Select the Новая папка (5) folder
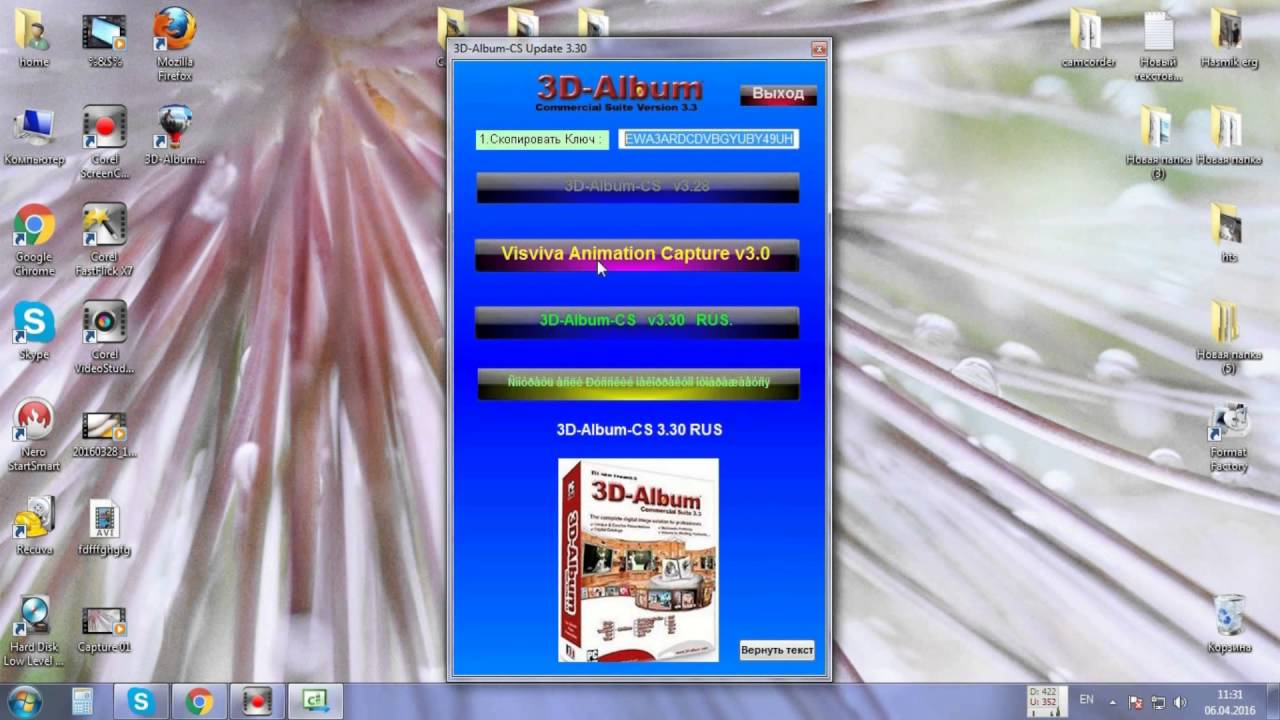This screenshot has width=1280, height=720. click(1229, 338)
